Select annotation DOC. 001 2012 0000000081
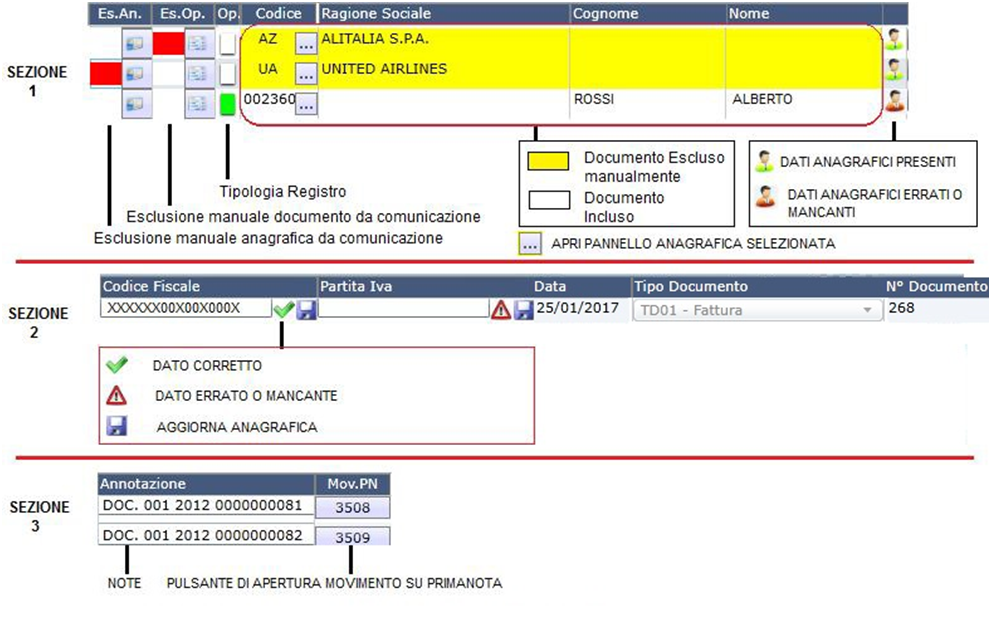This screenshot has width=991, height=629. point(207,505)
